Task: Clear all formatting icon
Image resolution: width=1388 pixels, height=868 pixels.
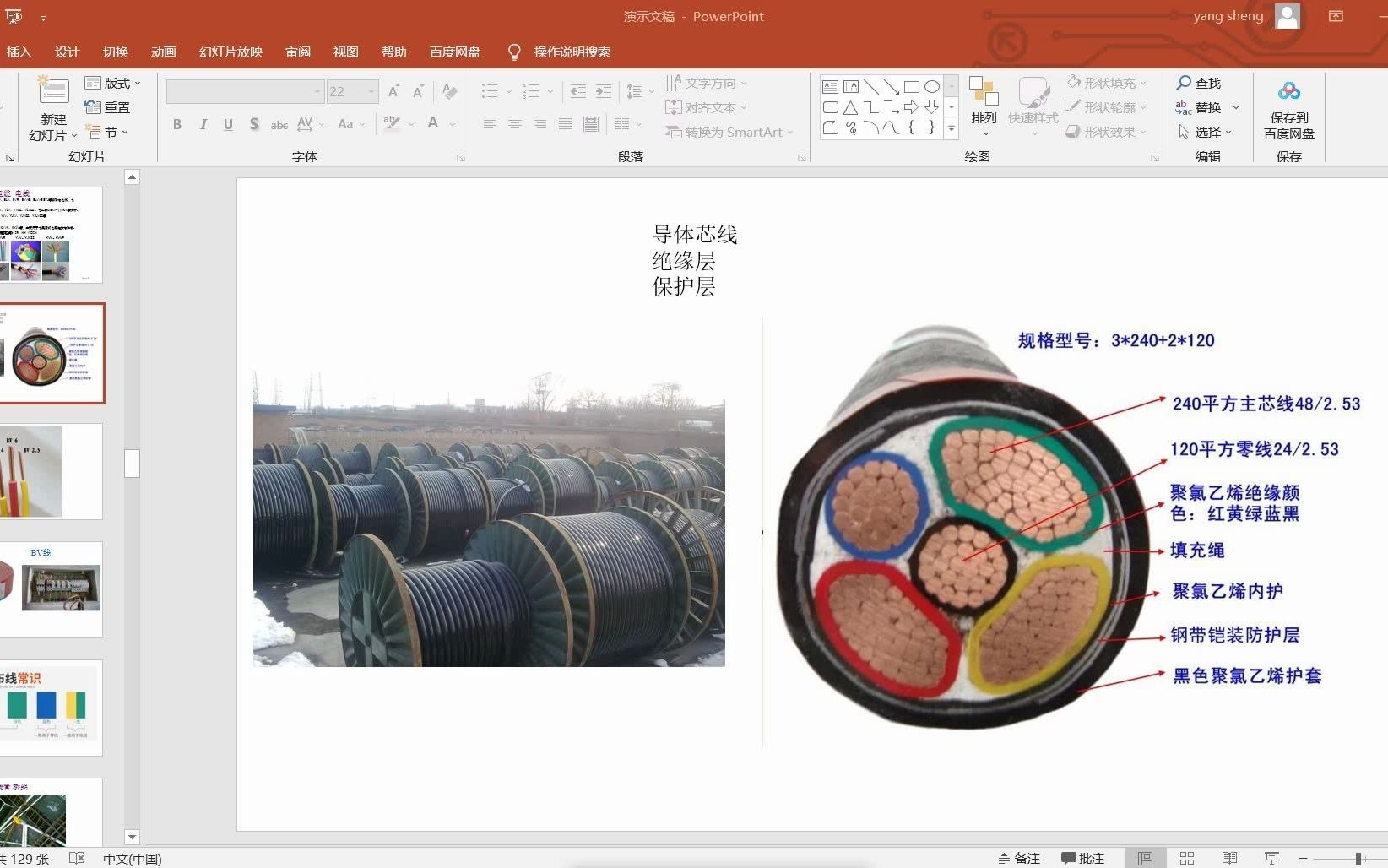Action: (450, 91)
